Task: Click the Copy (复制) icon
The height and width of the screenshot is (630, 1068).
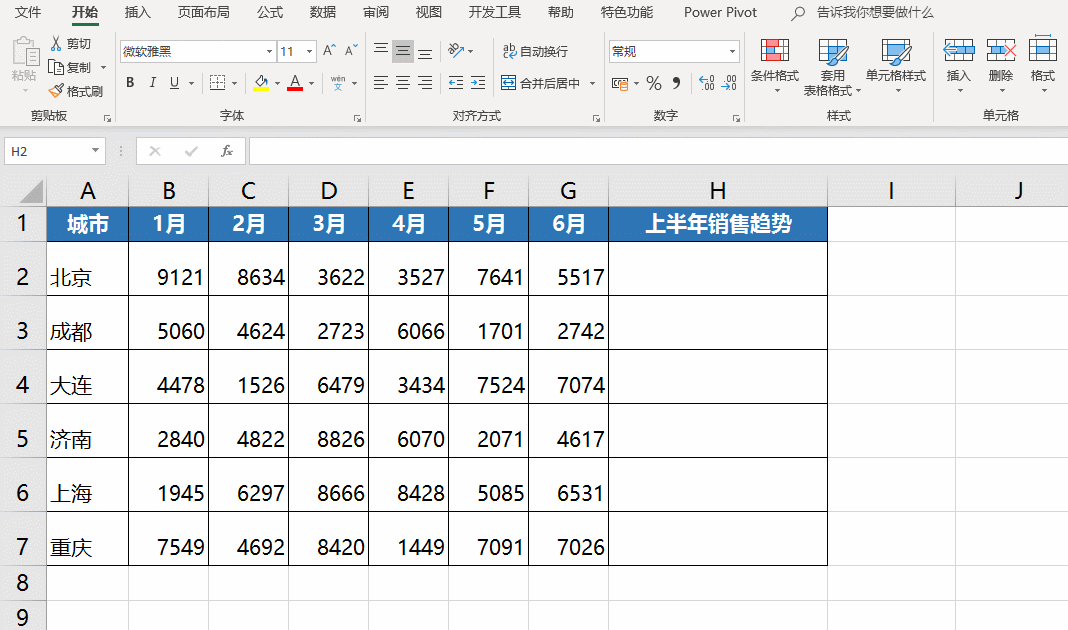Action: (56, 67)
